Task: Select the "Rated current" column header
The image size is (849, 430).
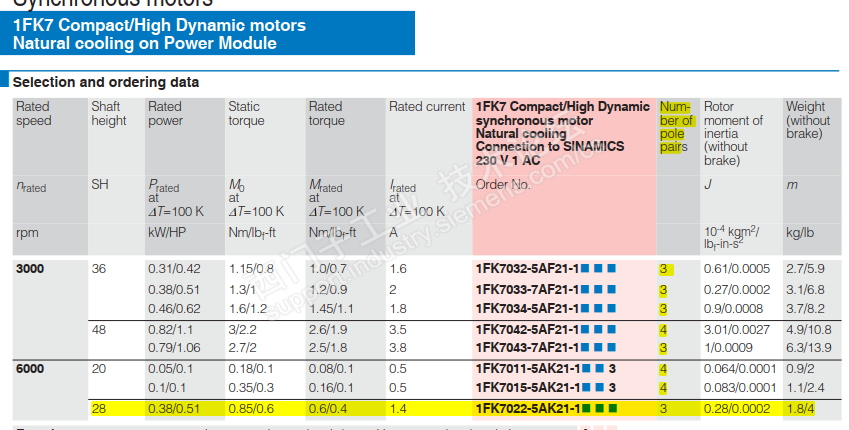Action: 427,107
